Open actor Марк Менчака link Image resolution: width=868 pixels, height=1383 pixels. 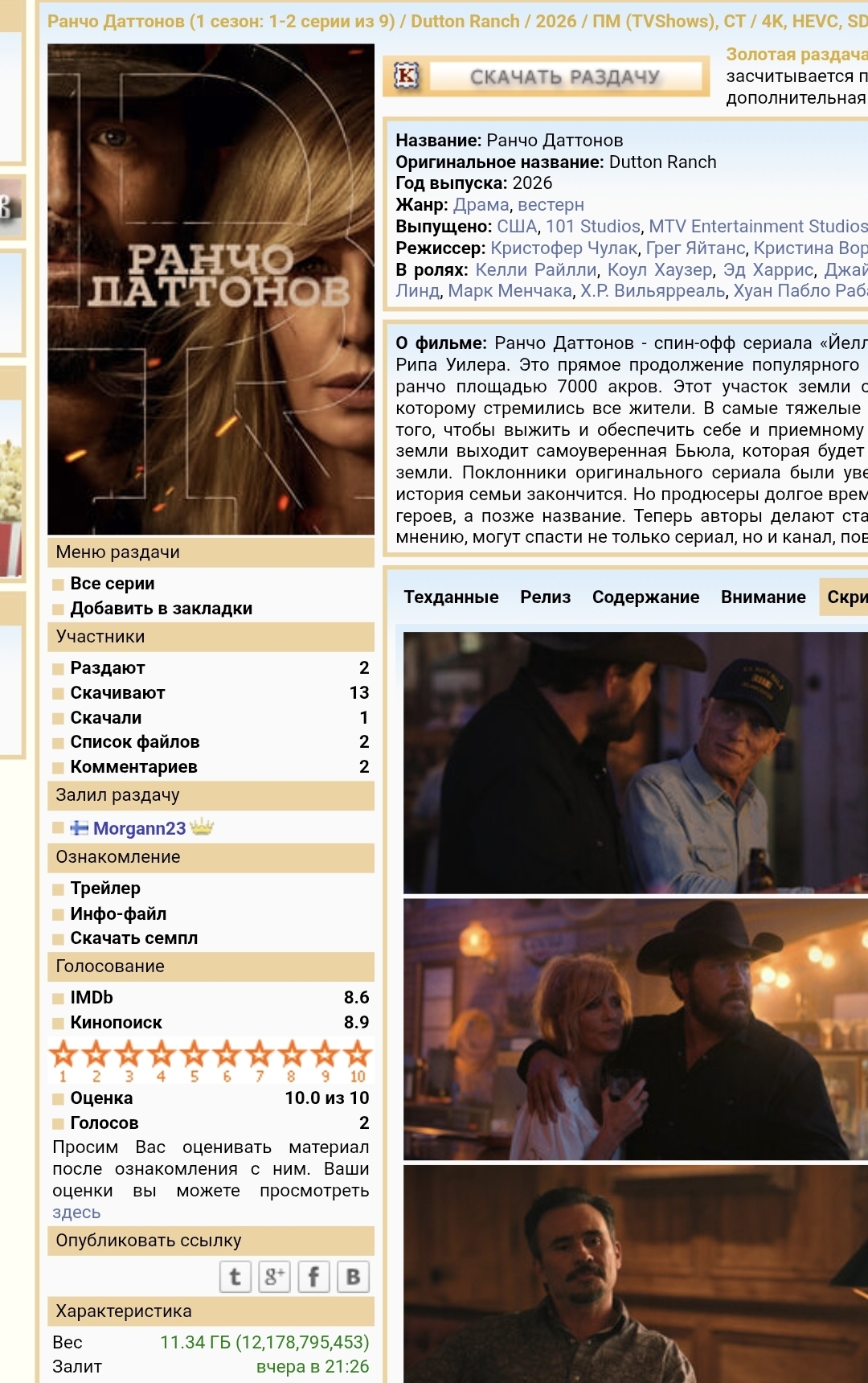pos(510,291)
